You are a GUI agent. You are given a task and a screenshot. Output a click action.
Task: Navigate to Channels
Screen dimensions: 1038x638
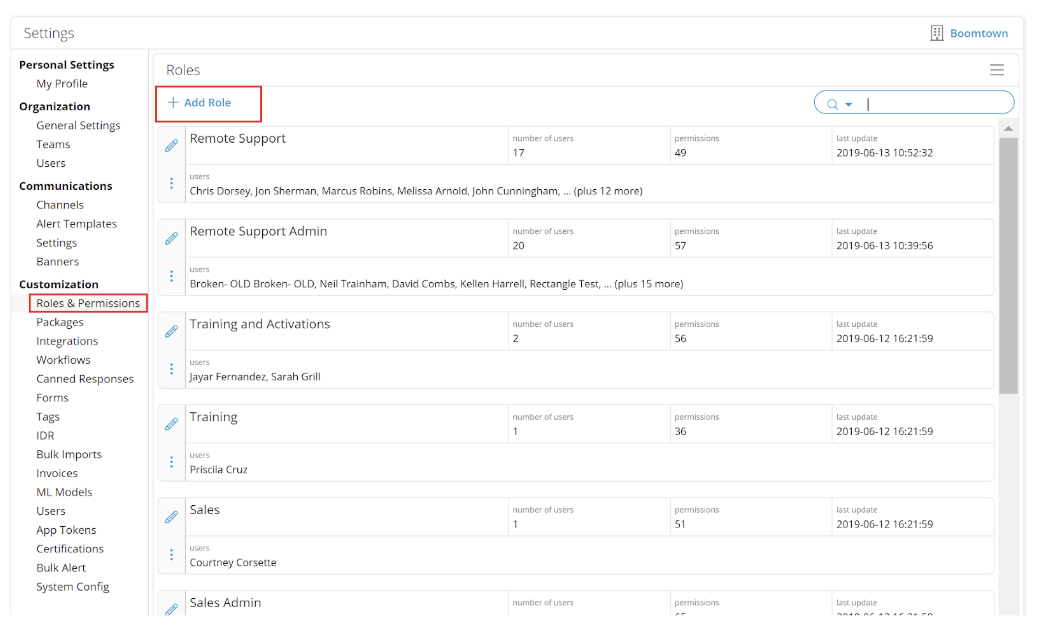pos(60,205)
